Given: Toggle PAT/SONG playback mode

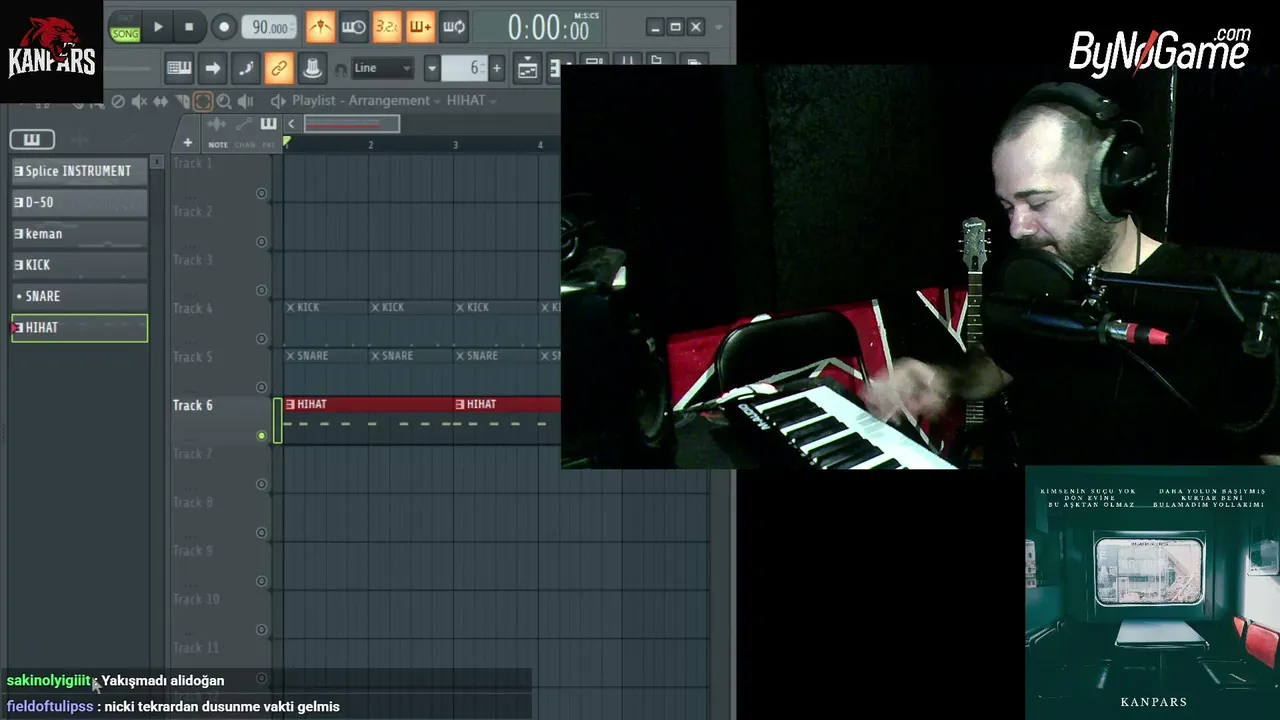Looking at the screenshot, I should point(125,28).
